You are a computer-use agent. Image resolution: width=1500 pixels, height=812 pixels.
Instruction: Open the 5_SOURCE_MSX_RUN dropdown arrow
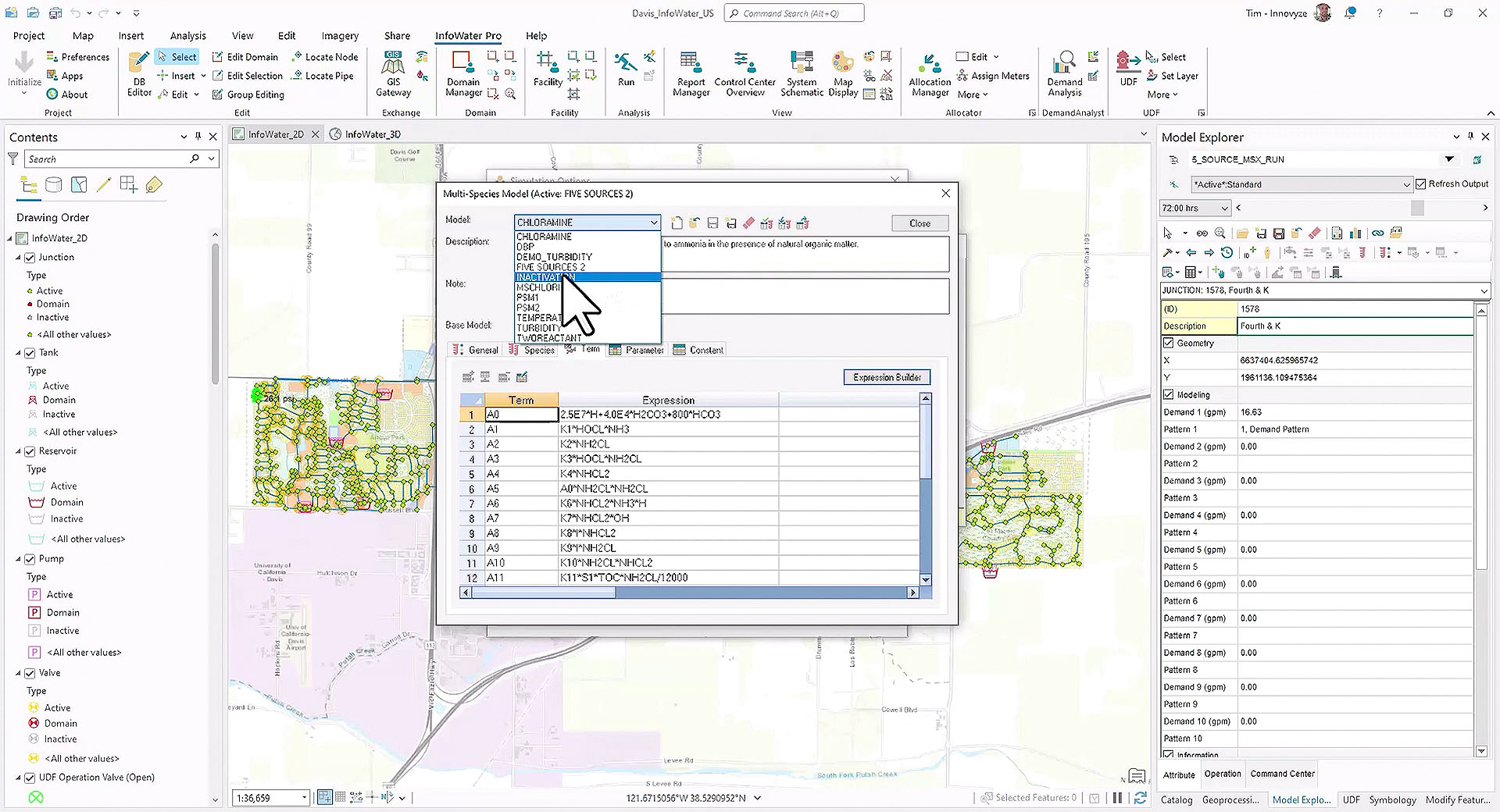click(x=1449, y=159)
